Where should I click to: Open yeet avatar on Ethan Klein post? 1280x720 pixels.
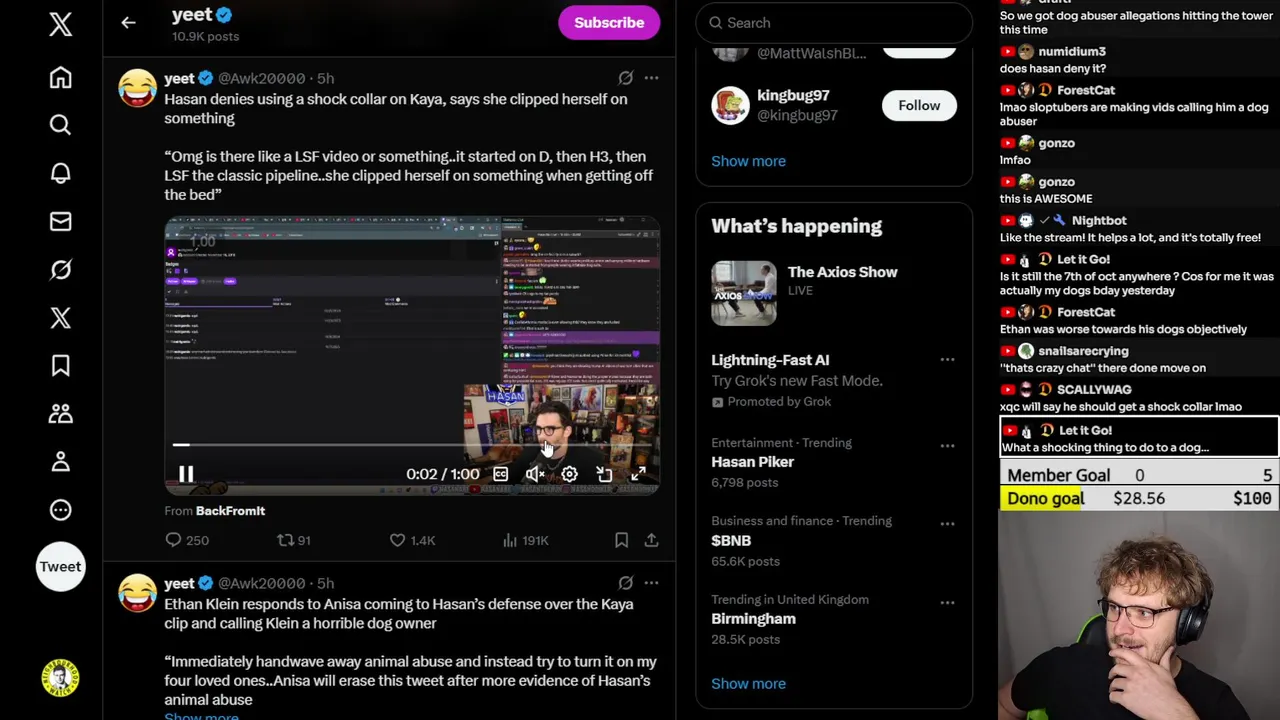(137, 593)
